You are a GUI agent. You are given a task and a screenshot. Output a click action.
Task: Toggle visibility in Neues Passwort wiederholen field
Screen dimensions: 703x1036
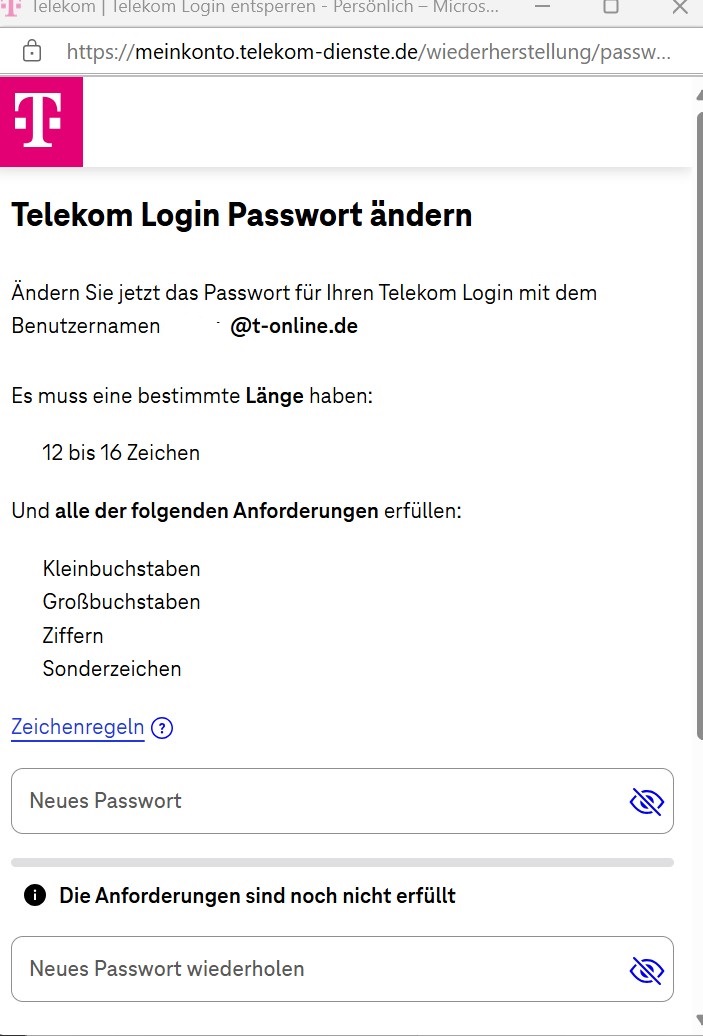[646, 970]
